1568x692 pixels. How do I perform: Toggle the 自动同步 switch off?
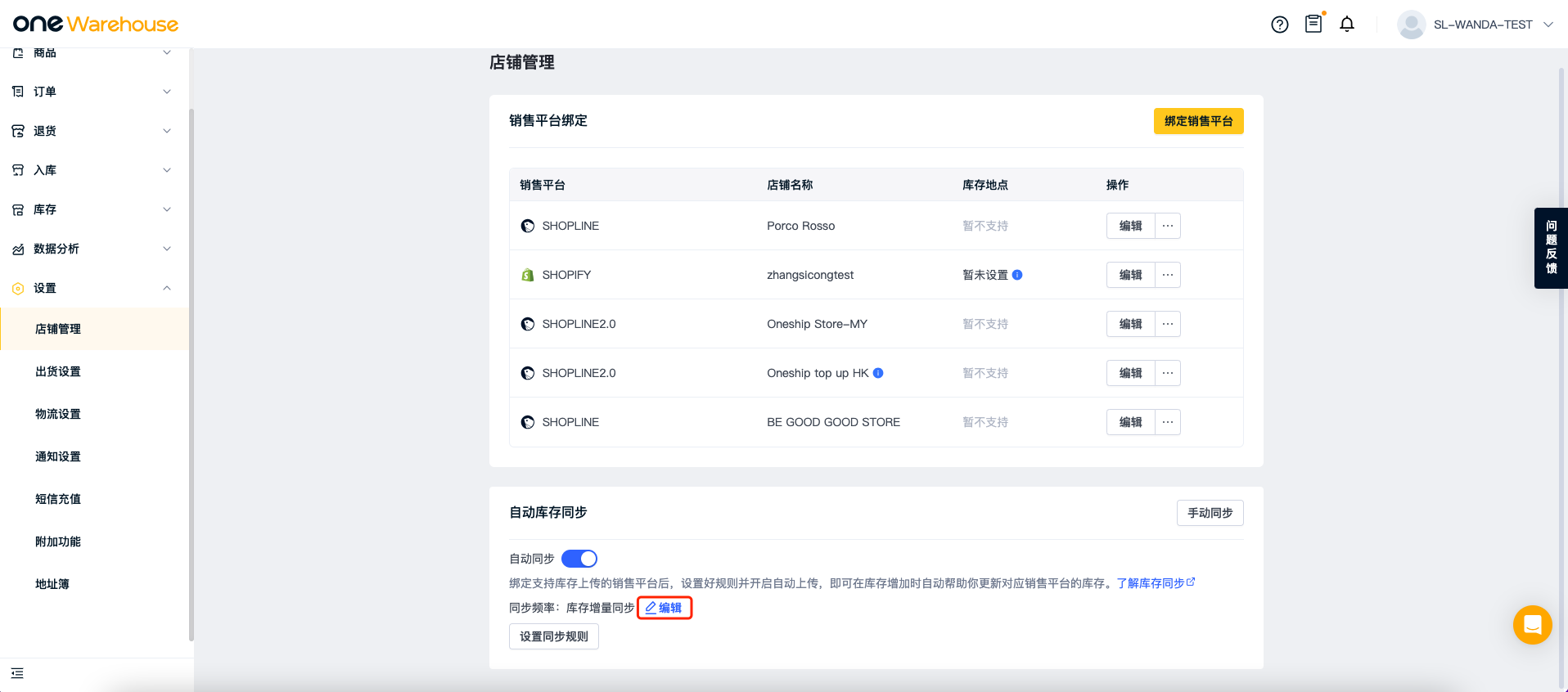tap(579, 559)
